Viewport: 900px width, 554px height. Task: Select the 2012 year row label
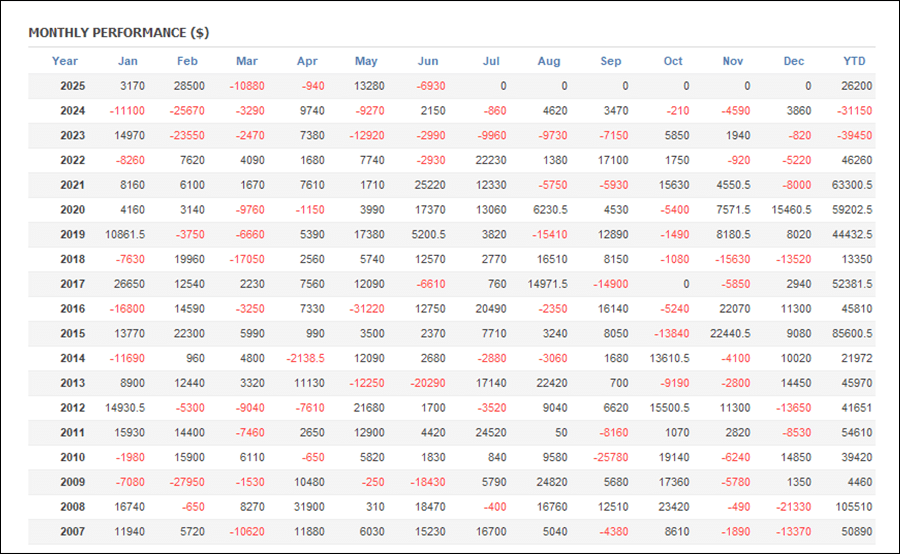point(72,408)
